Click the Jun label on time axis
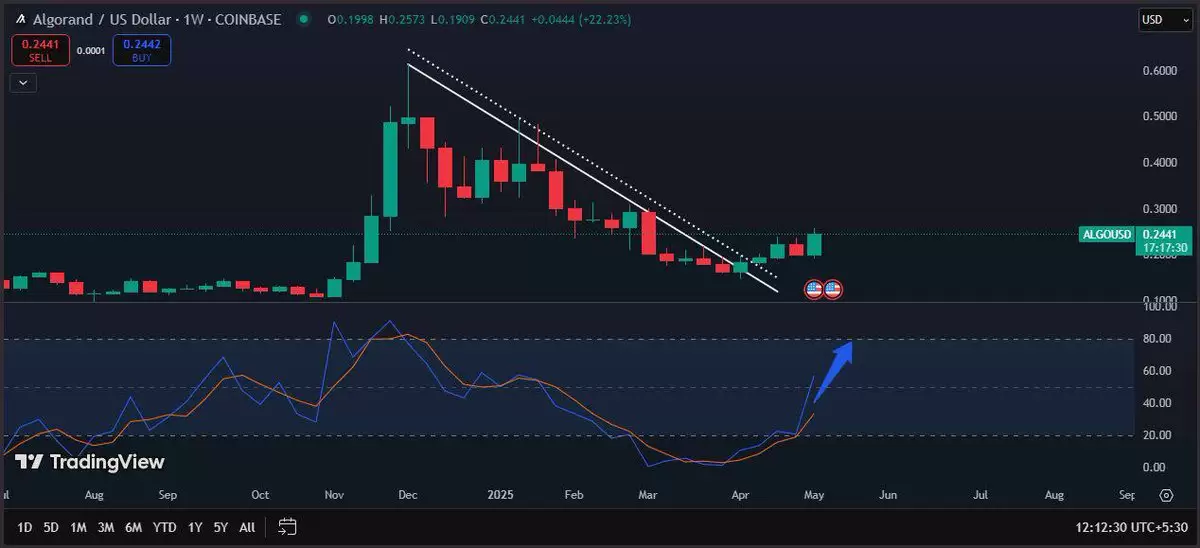Viewport: 1200px width, 548px height. (x=889, y=495)
